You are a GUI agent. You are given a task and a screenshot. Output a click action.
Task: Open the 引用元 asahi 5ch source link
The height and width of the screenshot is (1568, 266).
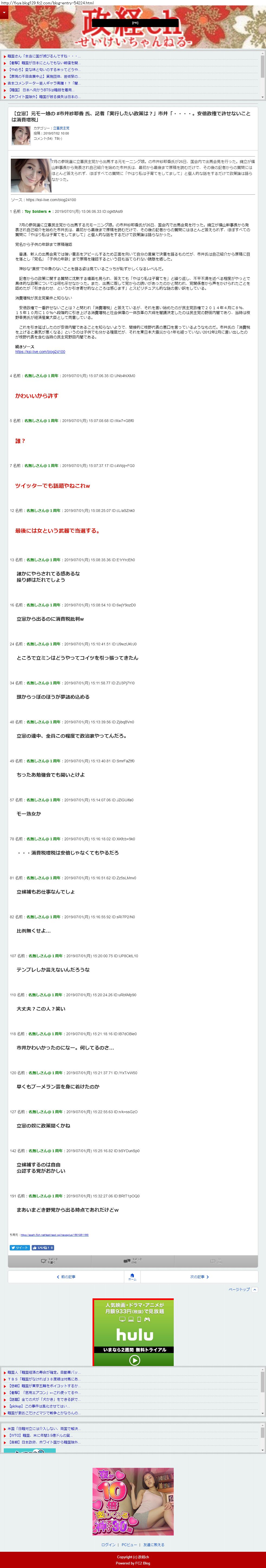(55, 1235)
